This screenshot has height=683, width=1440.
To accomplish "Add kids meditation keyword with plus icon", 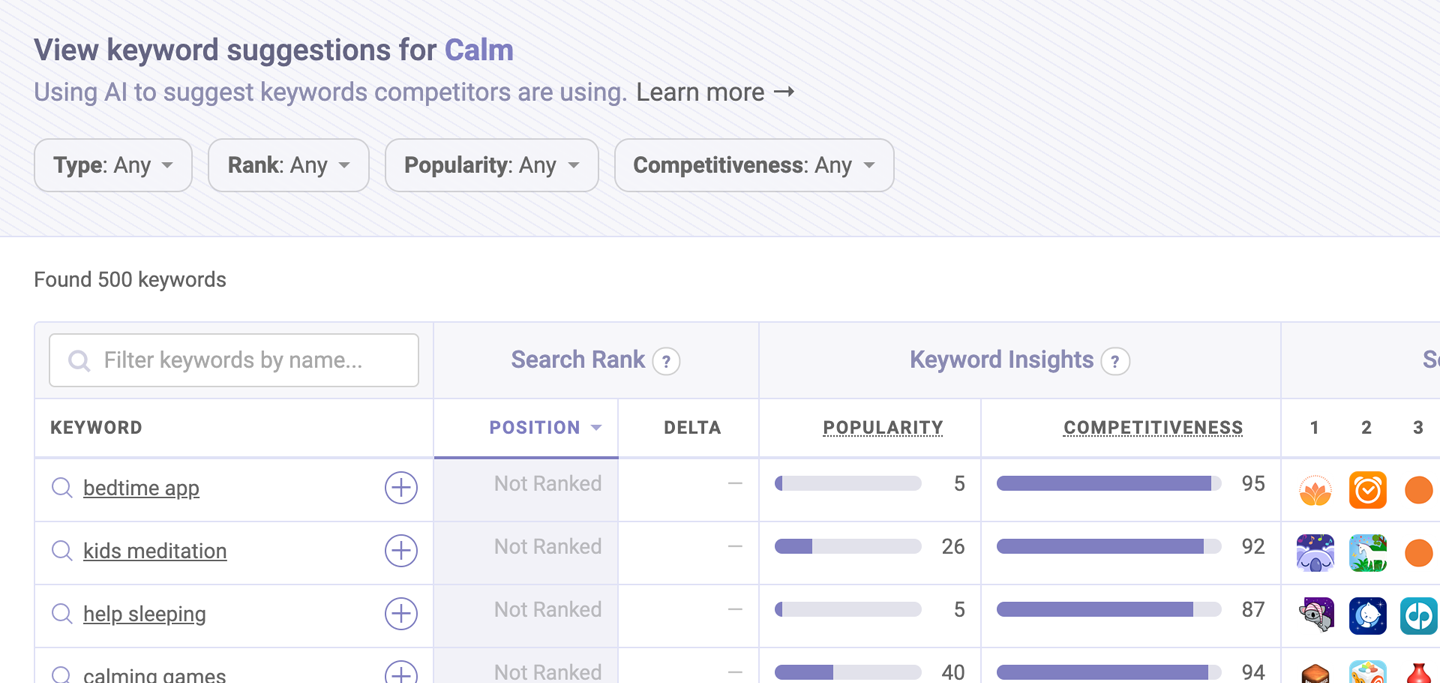I will pos(401,551).
